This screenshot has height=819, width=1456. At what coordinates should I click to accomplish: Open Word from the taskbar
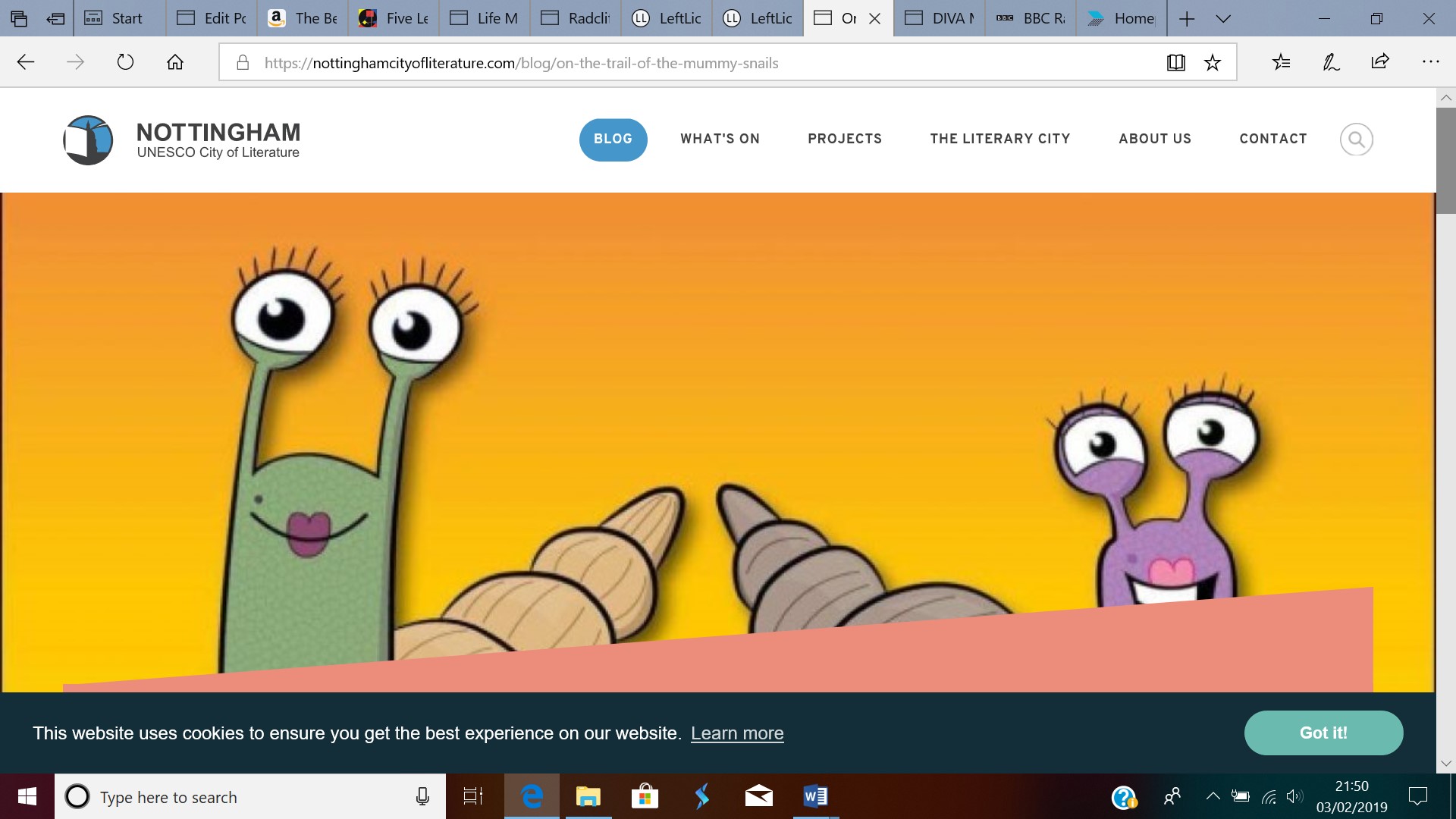[815, 796]
